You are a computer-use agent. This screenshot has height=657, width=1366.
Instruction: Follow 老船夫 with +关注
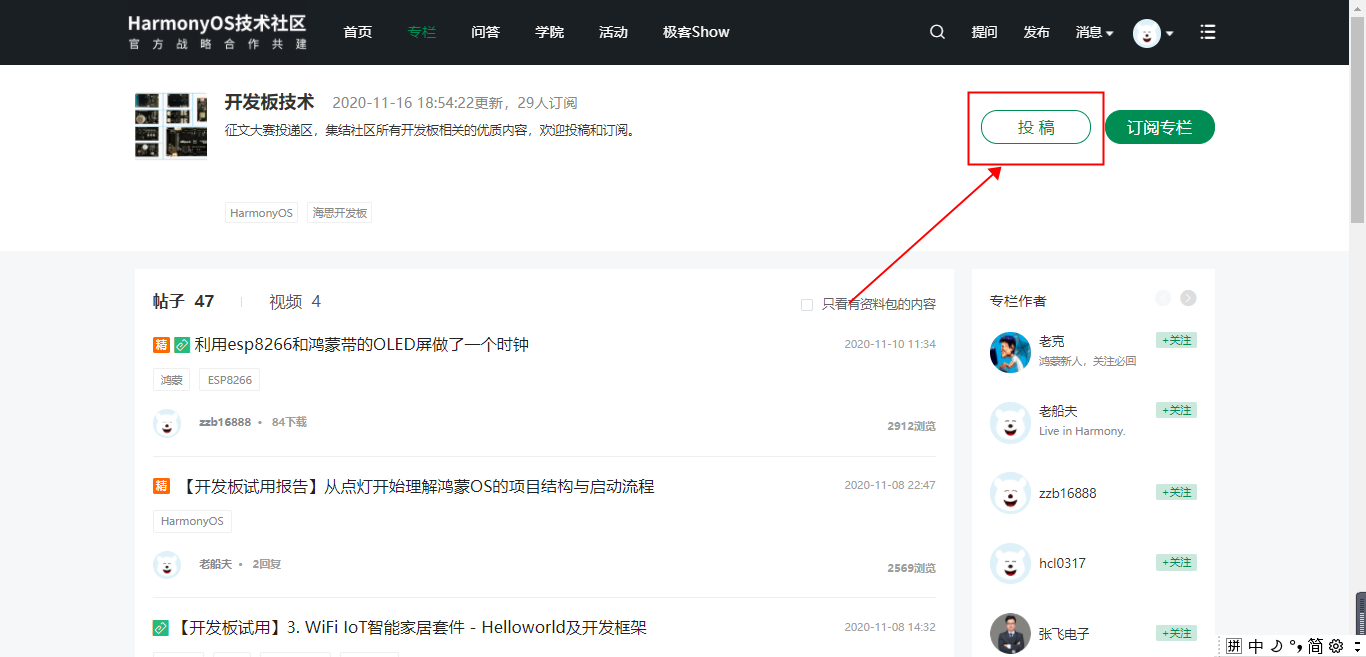[x=1176, y=410]
